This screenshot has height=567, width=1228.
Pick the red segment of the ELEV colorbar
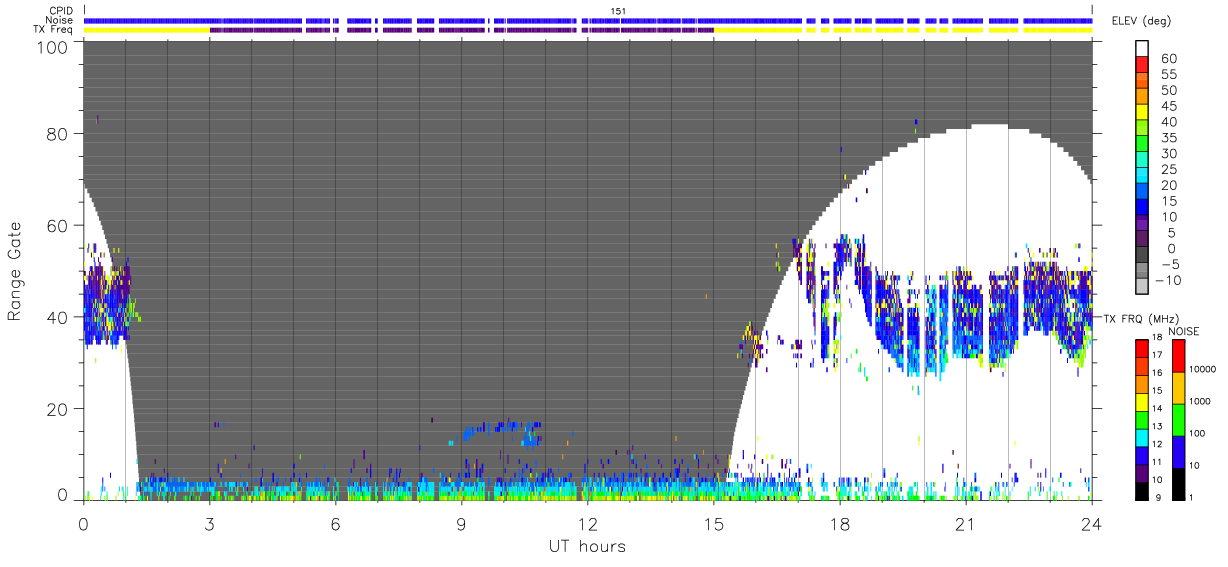(x=1143, y=64)
